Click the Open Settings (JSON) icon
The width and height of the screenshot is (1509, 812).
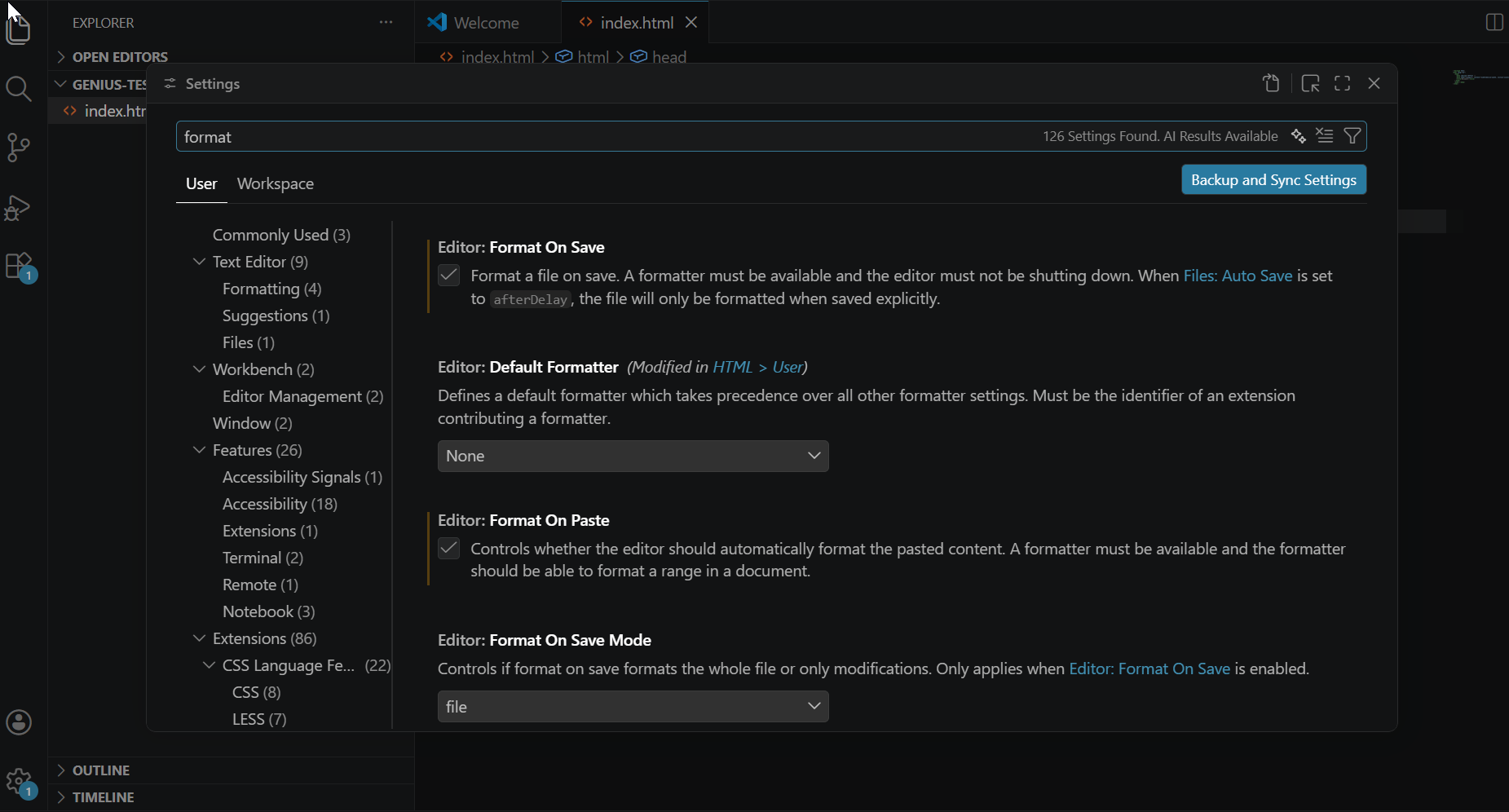click(1271, 83)
